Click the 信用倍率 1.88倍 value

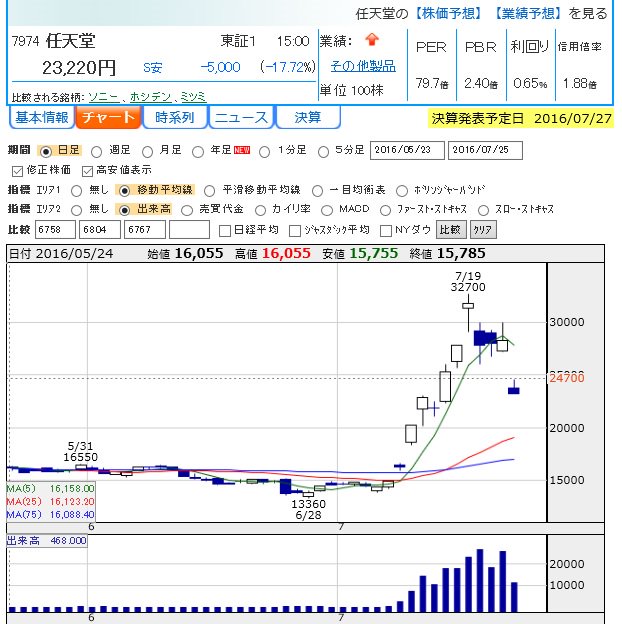coord(579,83)
